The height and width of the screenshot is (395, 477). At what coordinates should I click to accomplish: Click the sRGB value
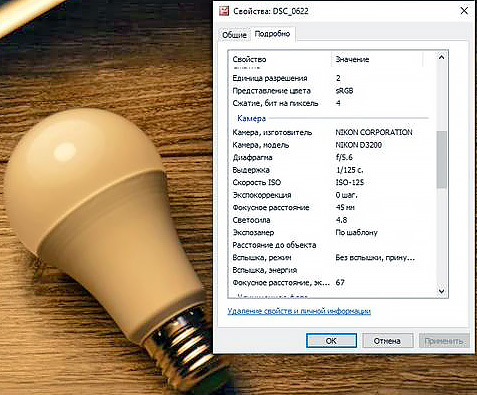(344, 91)
